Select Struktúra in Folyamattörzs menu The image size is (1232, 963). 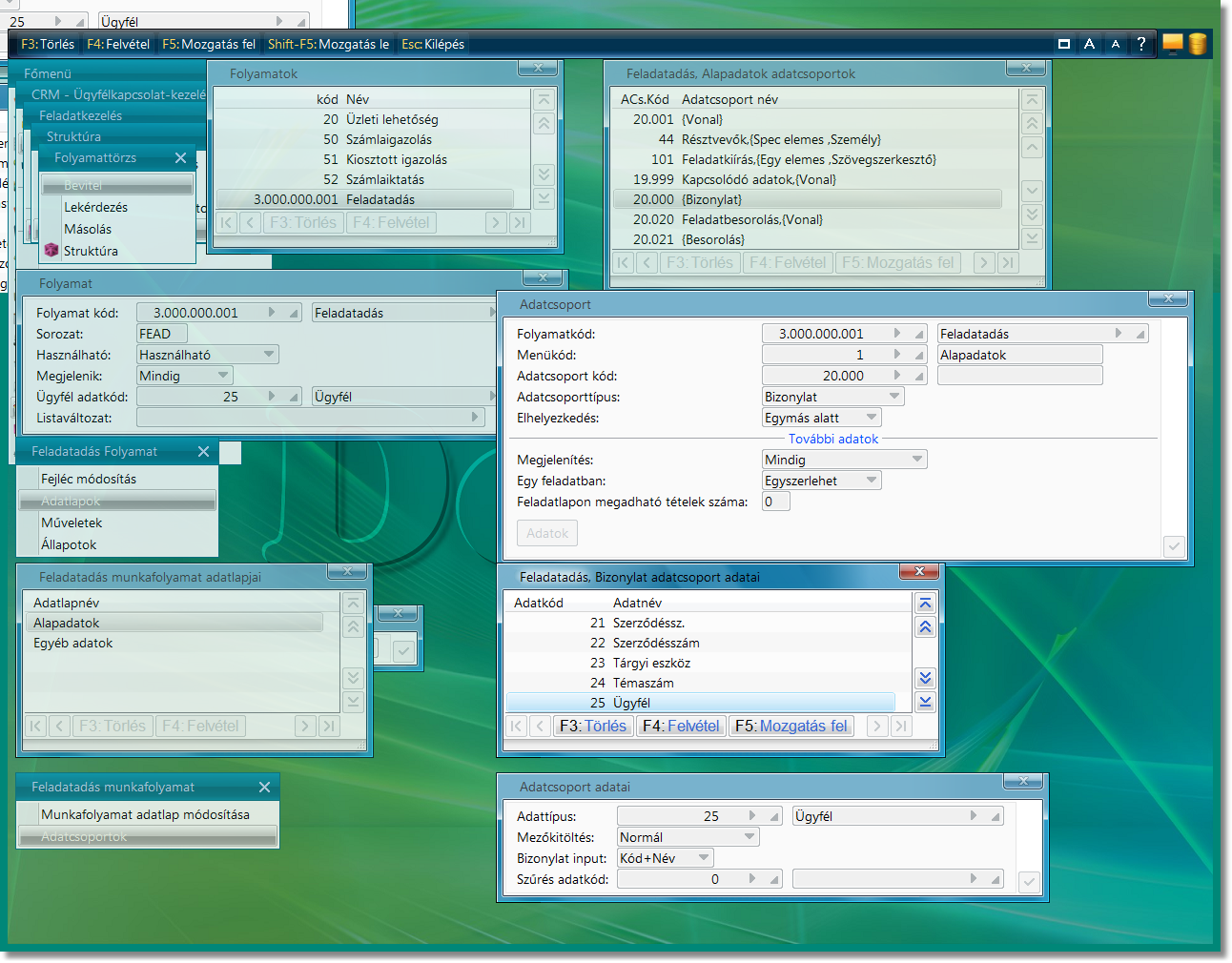[116, 251]
